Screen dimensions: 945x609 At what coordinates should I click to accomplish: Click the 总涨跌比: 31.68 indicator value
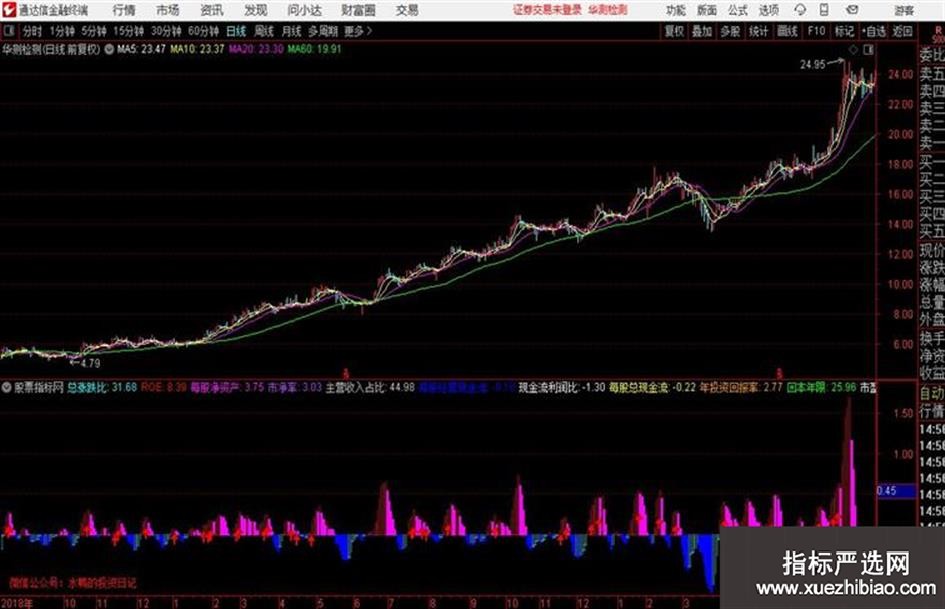coord(102,387)
